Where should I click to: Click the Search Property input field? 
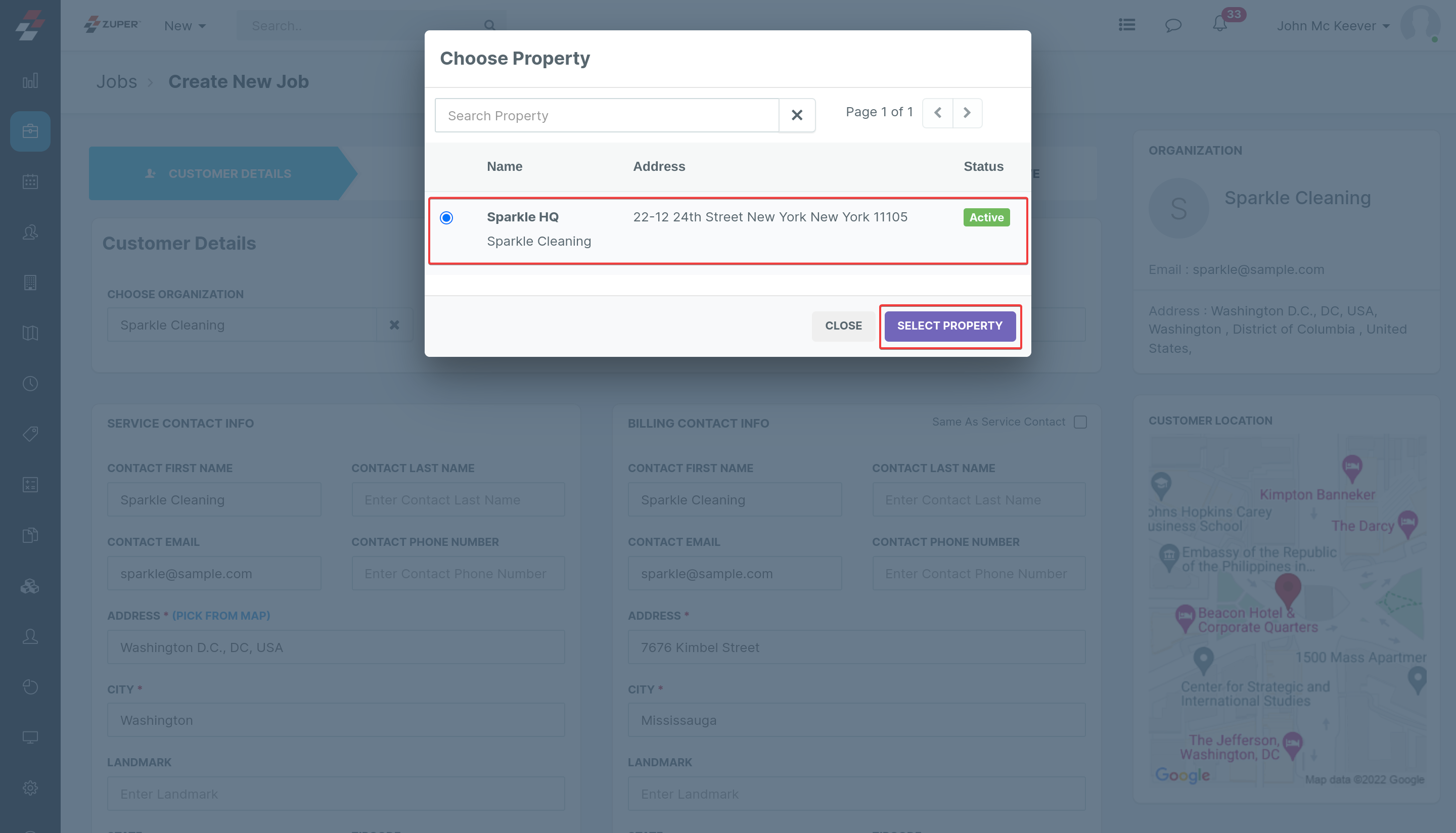(607, 116)
